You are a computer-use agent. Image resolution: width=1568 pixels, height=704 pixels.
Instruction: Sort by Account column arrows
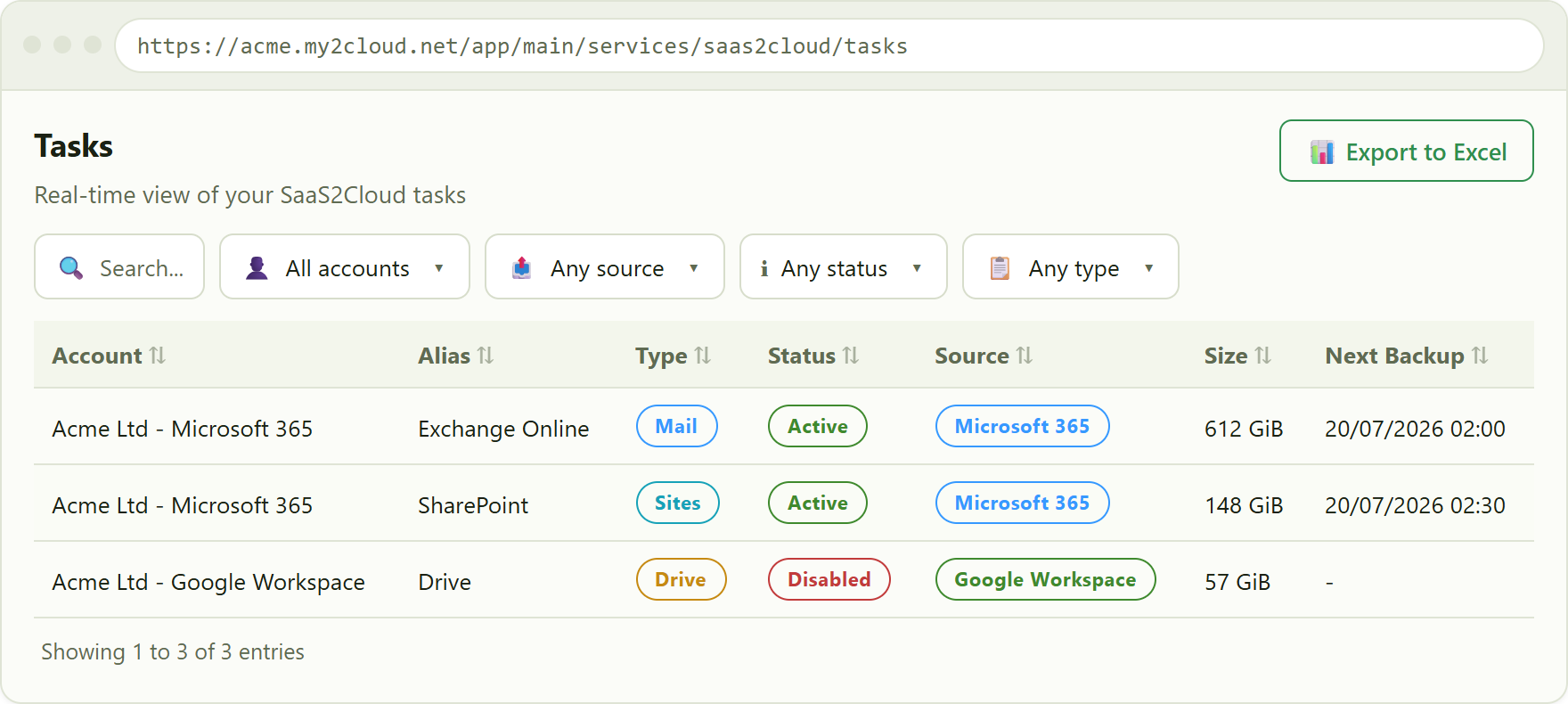coord(158,356)
